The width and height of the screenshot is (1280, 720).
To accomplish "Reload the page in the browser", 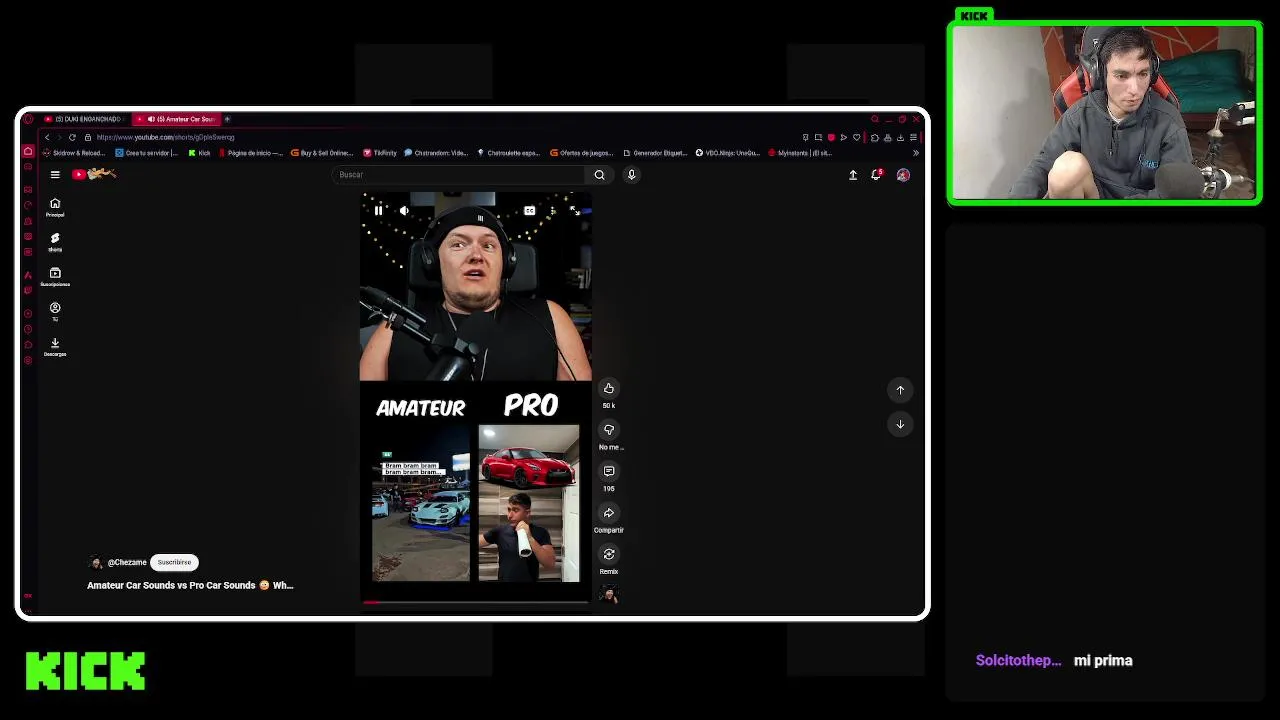I will [72, 137].
